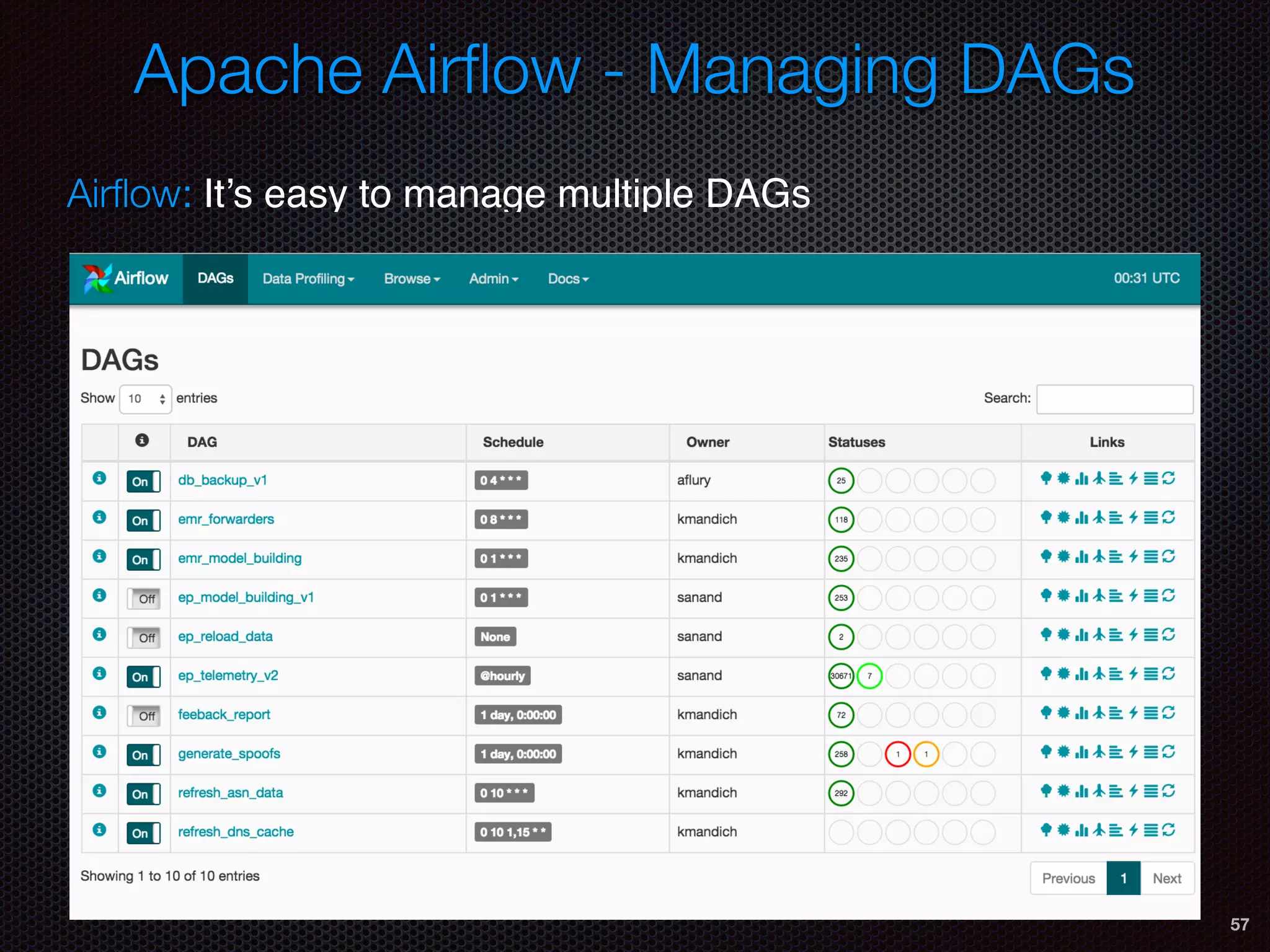
Task: Open the db_backup_v1 DAG link
Action: click(223, 480)
